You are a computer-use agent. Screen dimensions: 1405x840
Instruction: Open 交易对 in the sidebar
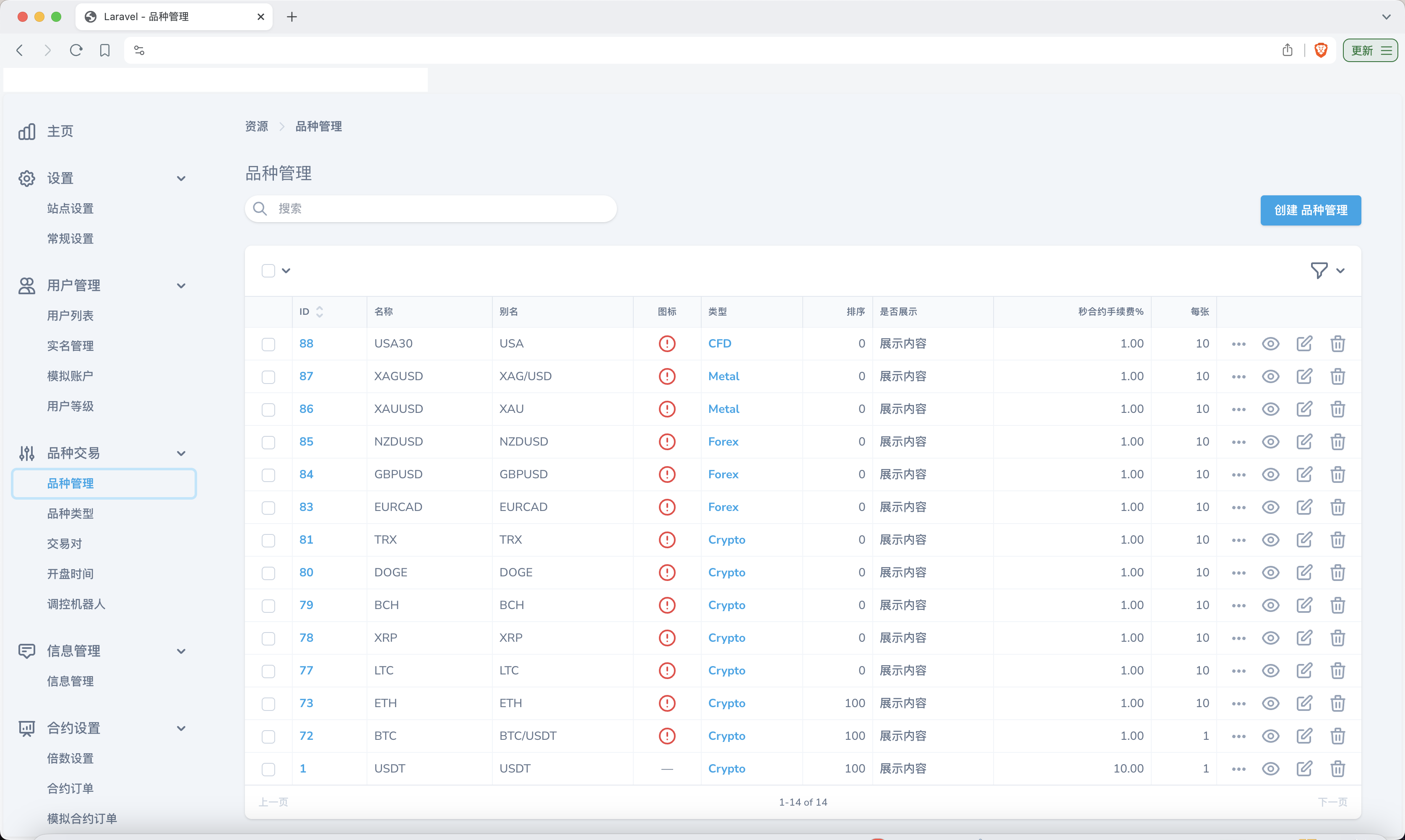coord(65,544)
